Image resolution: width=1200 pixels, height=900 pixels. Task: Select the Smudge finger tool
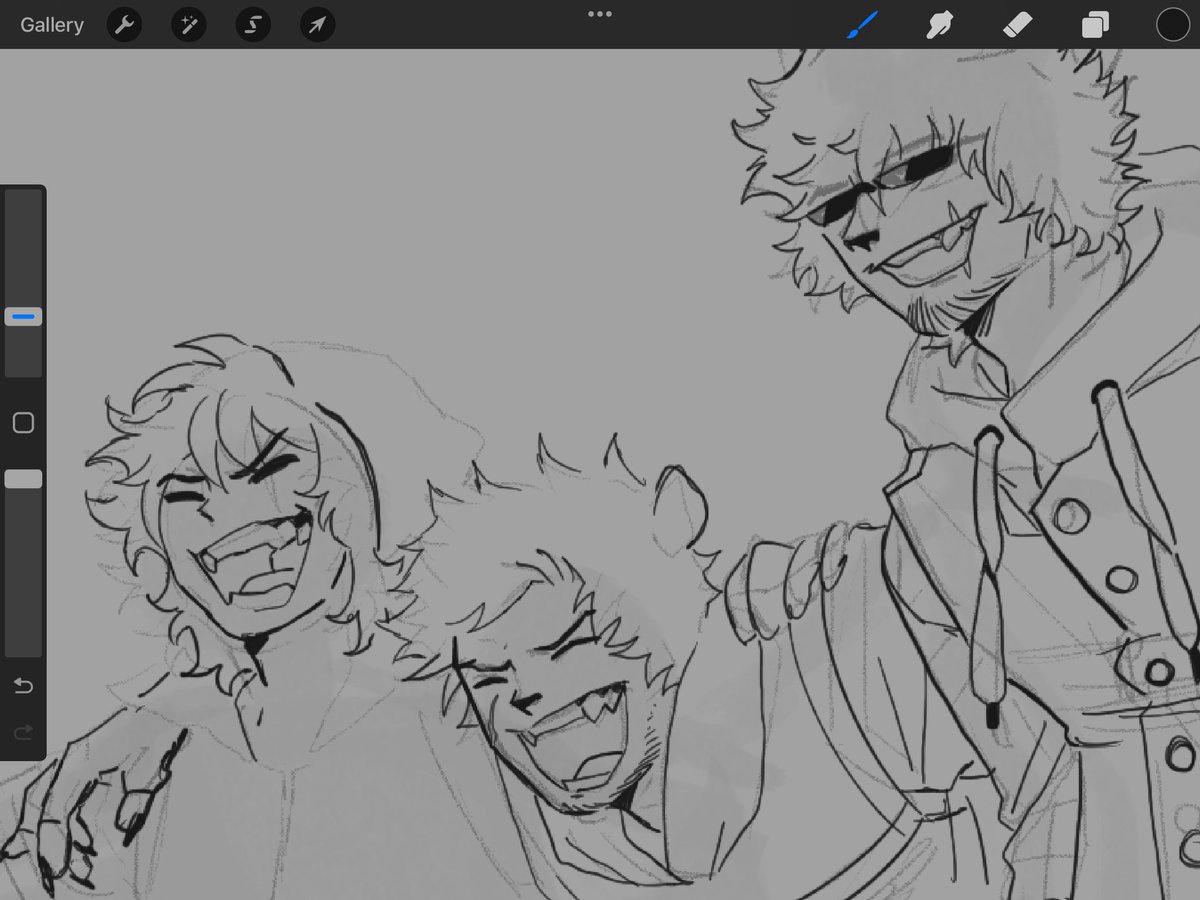click(x=939, y=25)
